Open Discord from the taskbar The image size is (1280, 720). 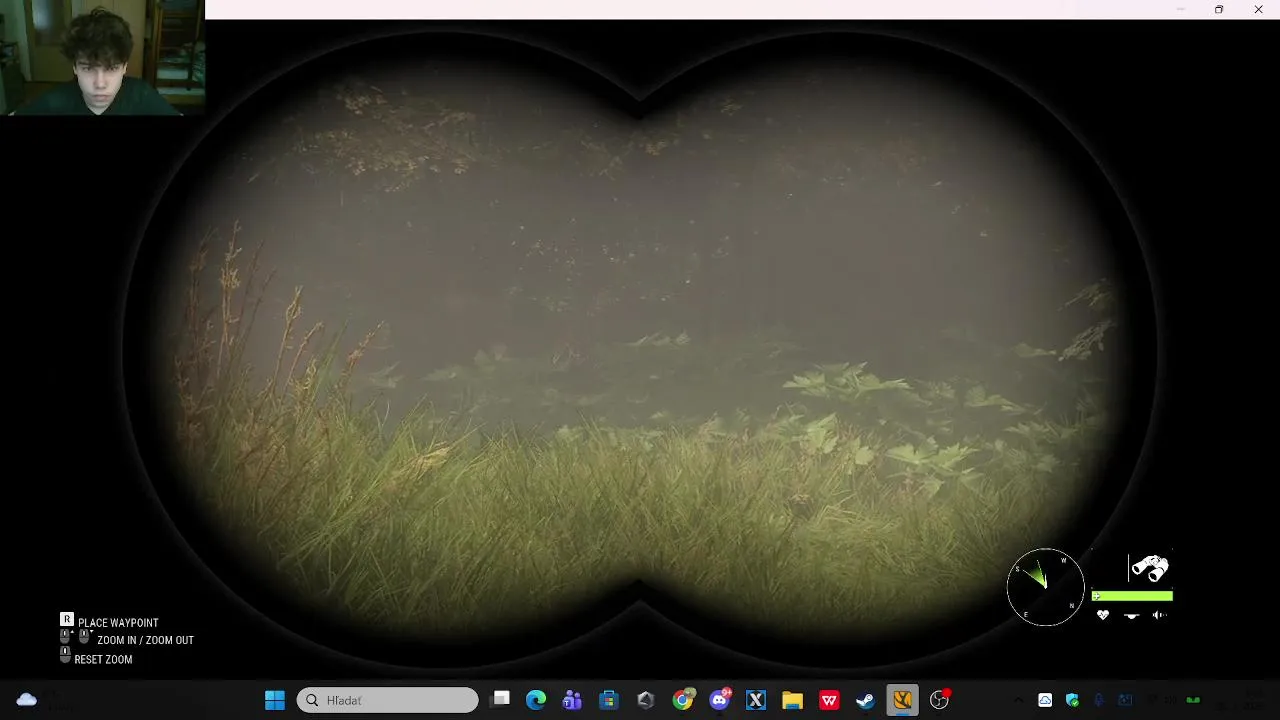click(x=719, y=700)
